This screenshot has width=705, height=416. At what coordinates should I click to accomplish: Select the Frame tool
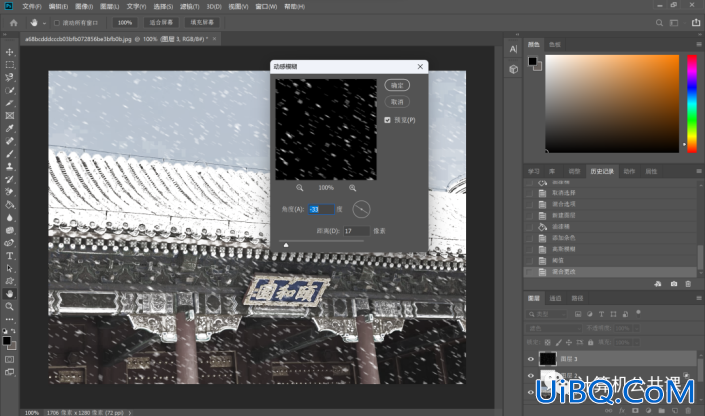pyautogui.click(x=9, y=116)
